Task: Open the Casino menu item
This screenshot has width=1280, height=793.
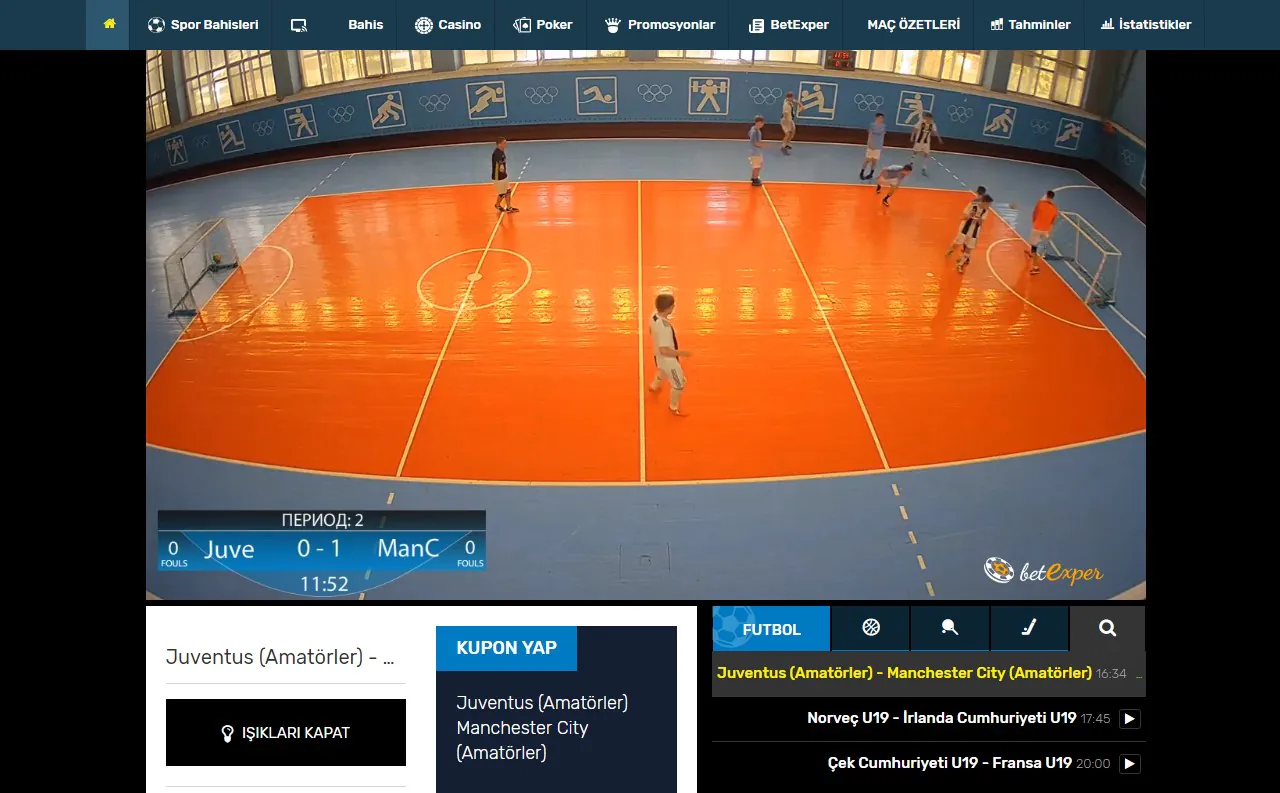Action: 448,25
